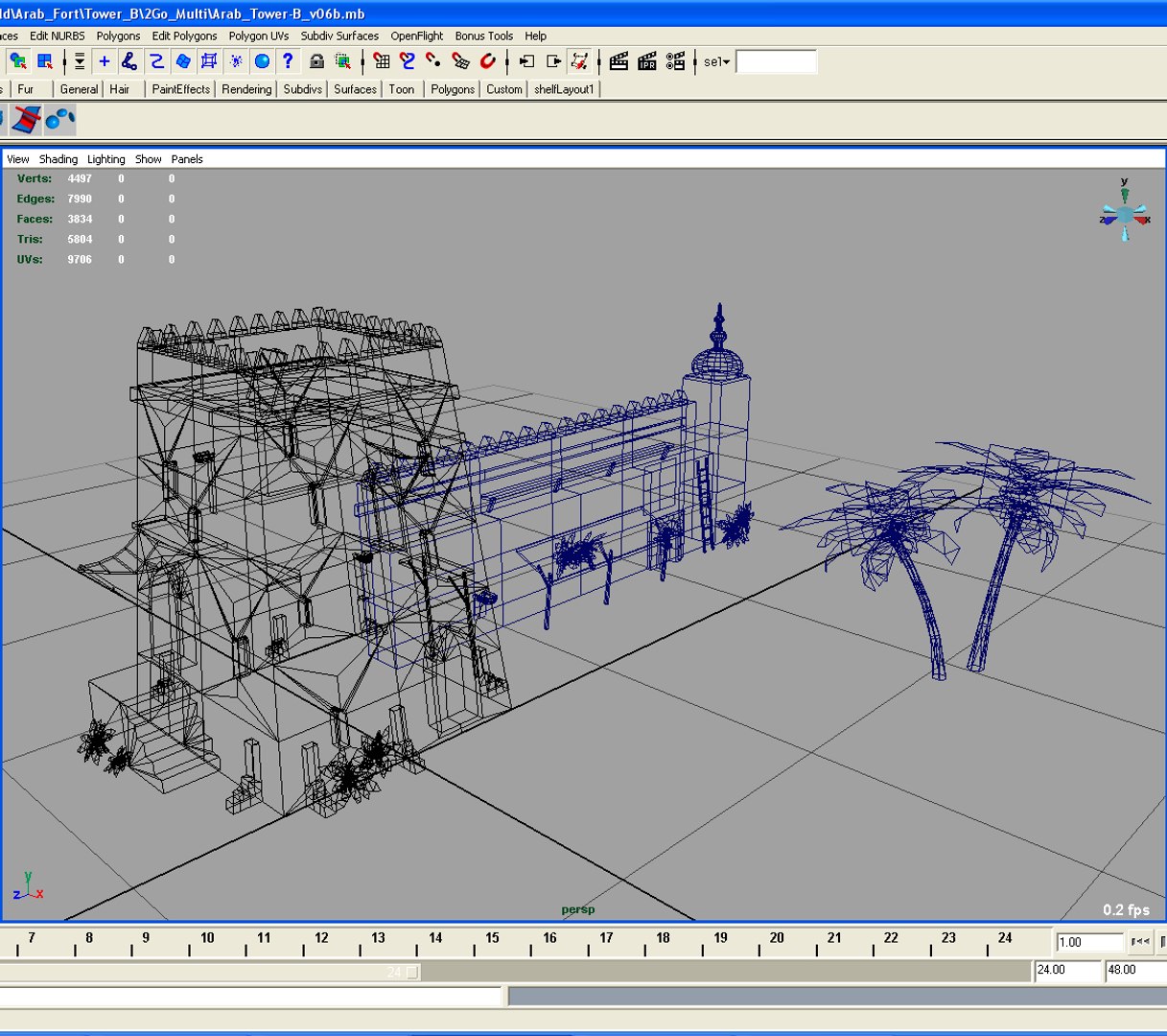This screenshot has width=1167, height=1036.
Task: Open the Polygons menu in menu bar
Action: tap(118, 35)
